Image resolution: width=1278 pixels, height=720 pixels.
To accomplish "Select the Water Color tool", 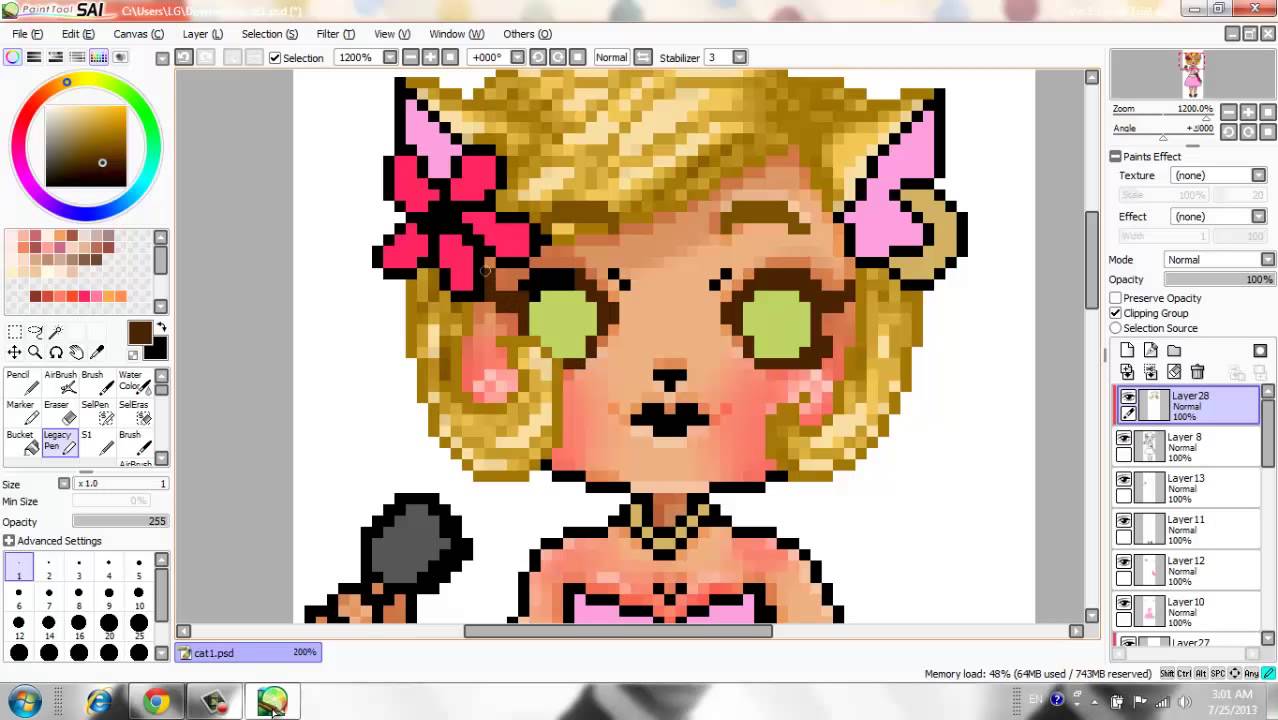I will click(133, 382).
